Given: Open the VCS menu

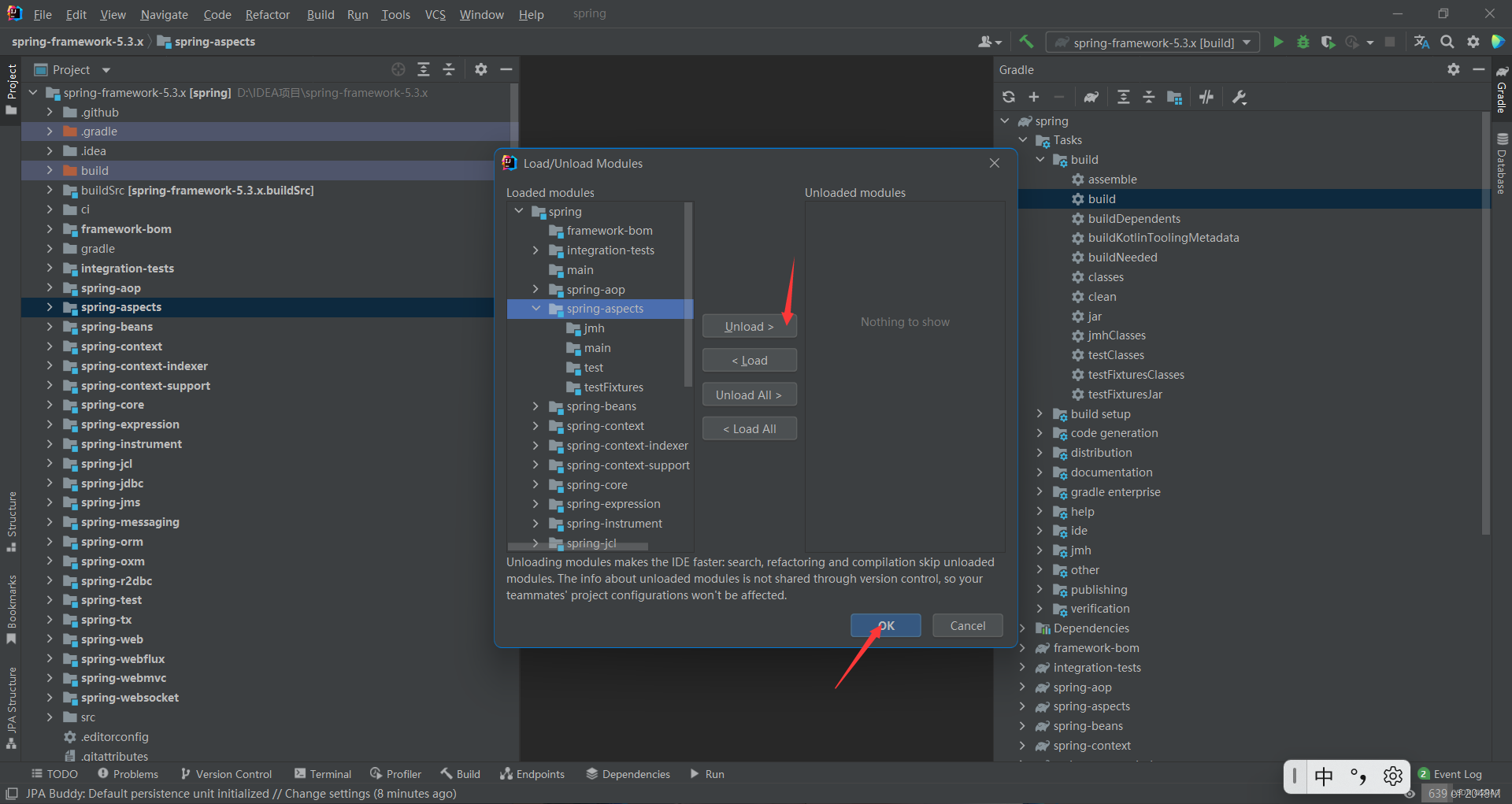Looking at the screenshot, I should [x=435, y=14].
